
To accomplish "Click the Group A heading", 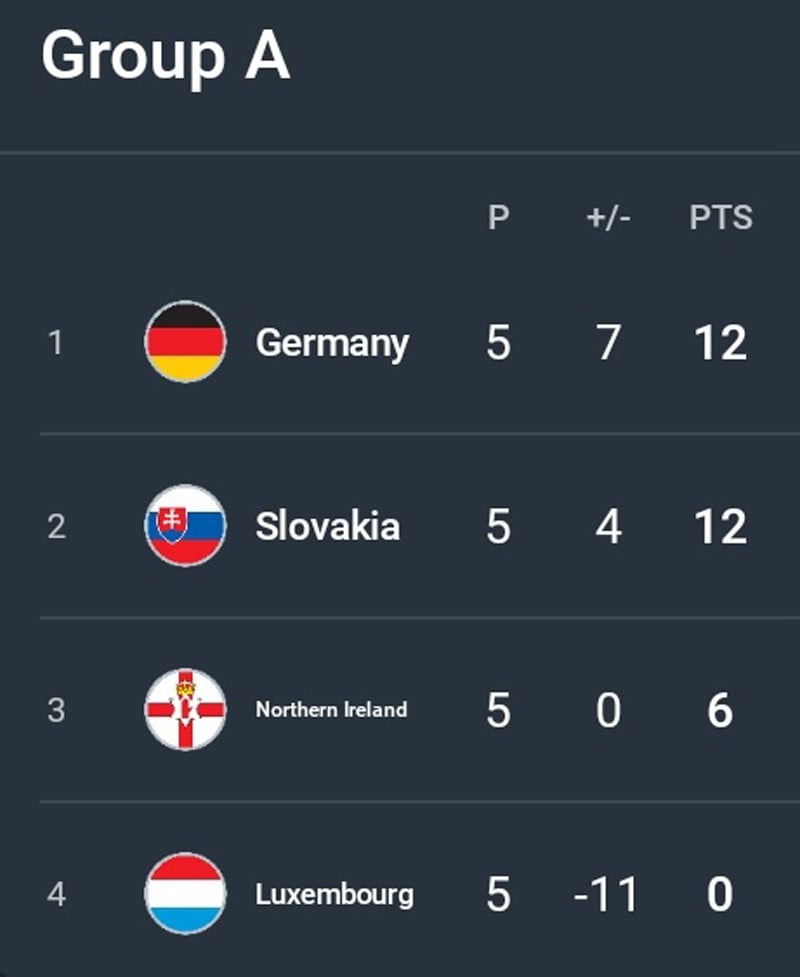I will [165, 55].
